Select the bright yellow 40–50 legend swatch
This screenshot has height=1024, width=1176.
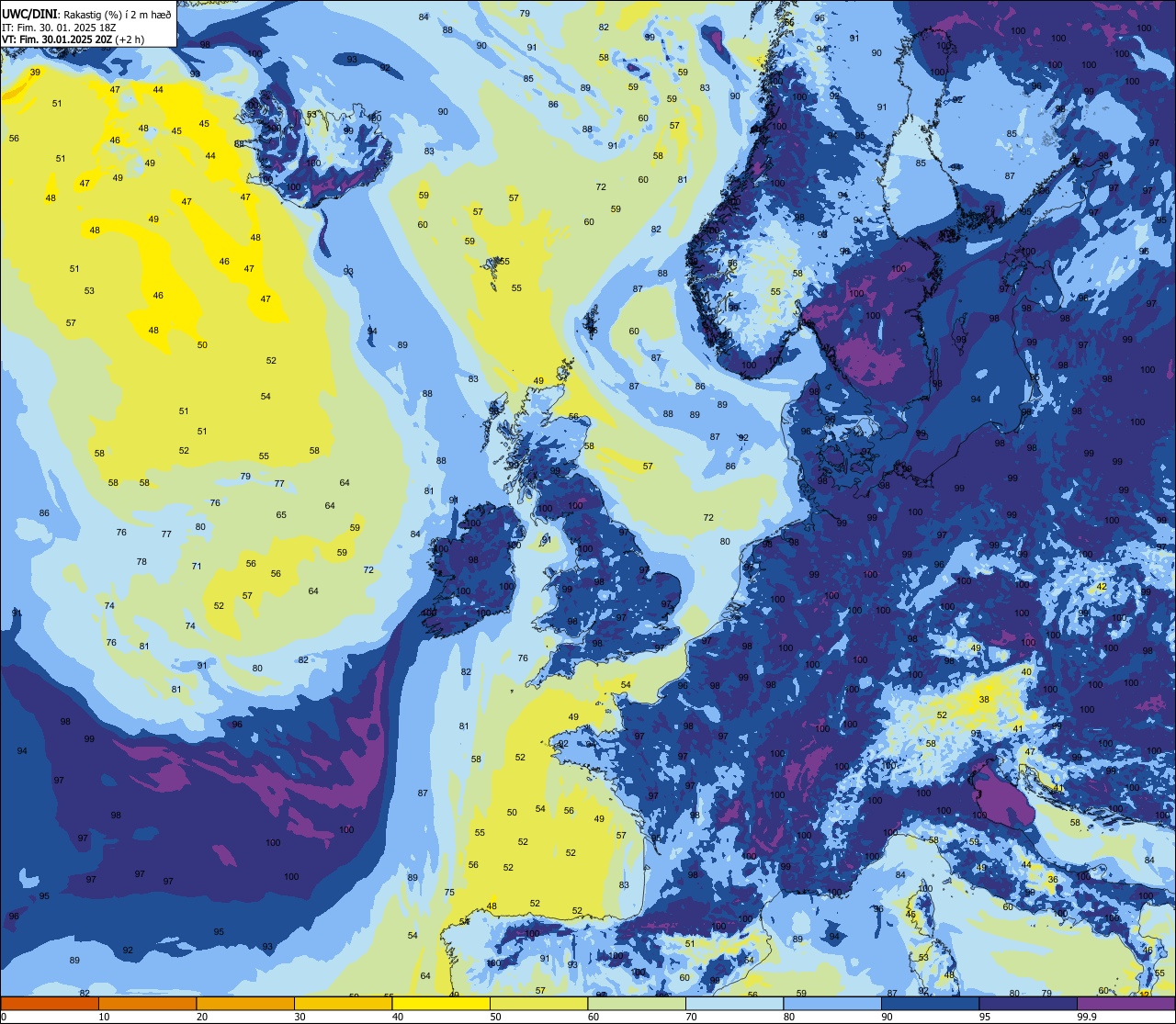coord(441,1003)
